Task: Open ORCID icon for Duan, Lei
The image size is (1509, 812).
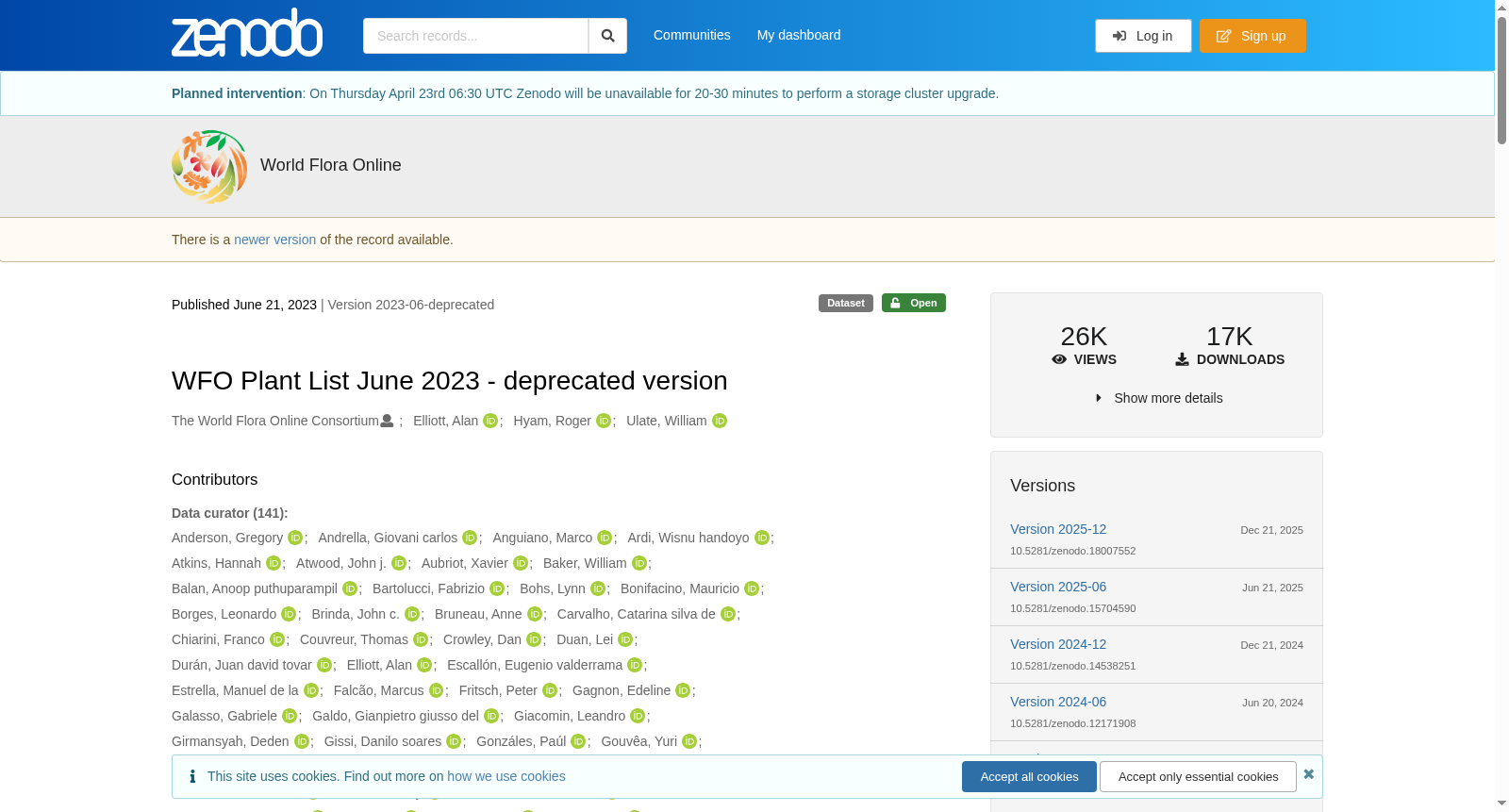Action: [625, 639]
